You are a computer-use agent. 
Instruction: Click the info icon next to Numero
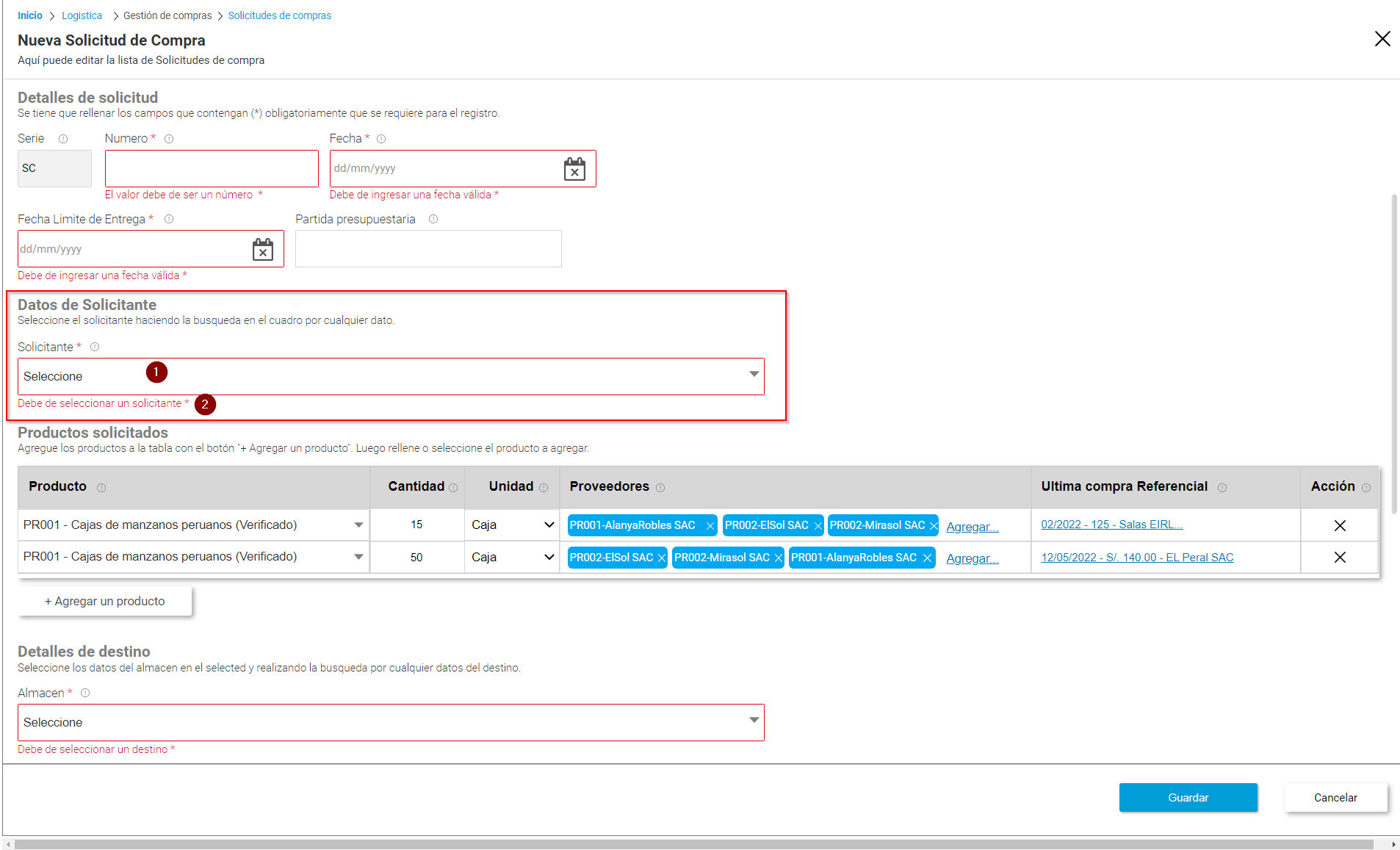169,138
